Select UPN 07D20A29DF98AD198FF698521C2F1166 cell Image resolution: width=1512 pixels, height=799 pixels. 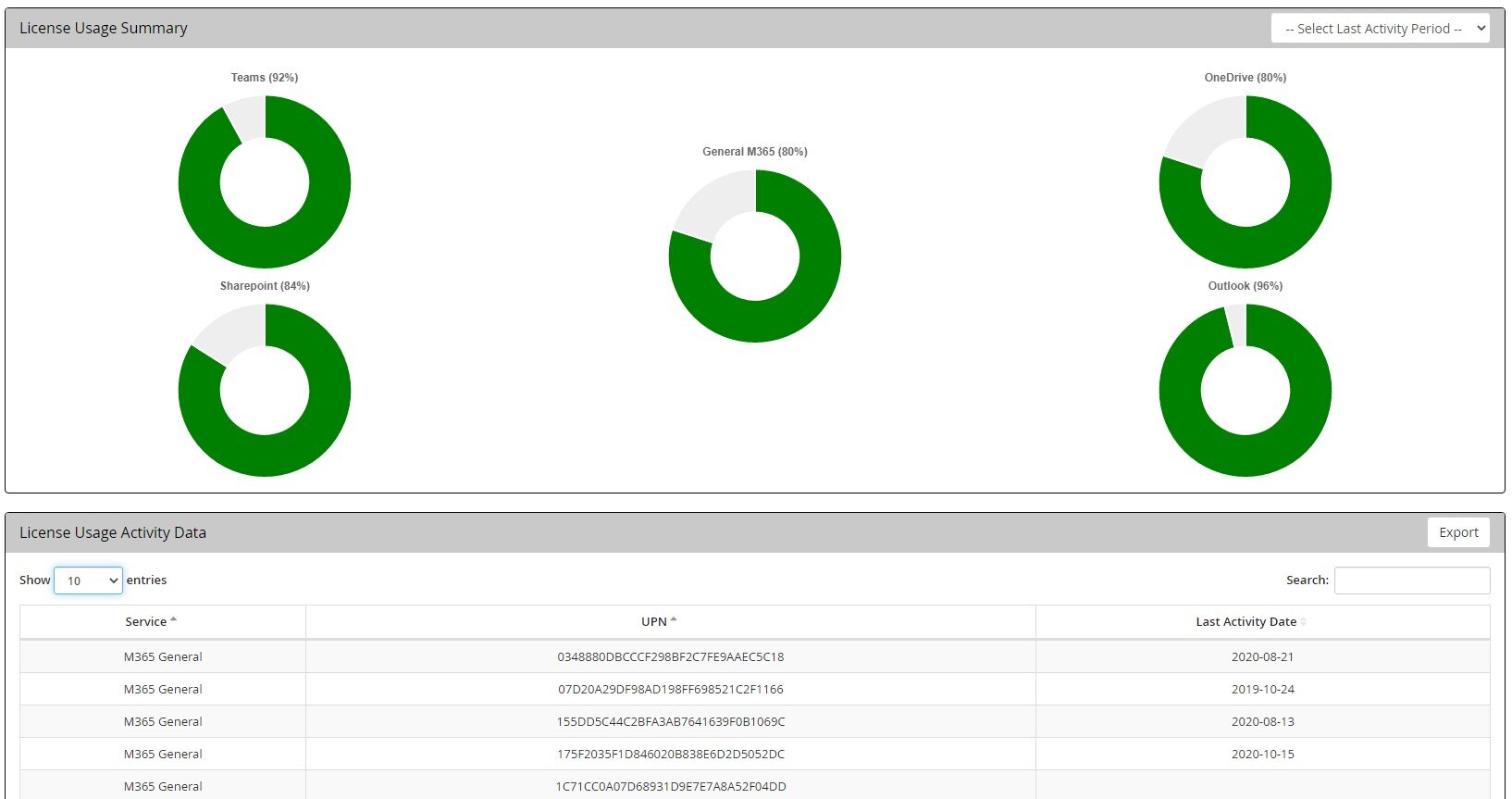(x=670, y=690)
